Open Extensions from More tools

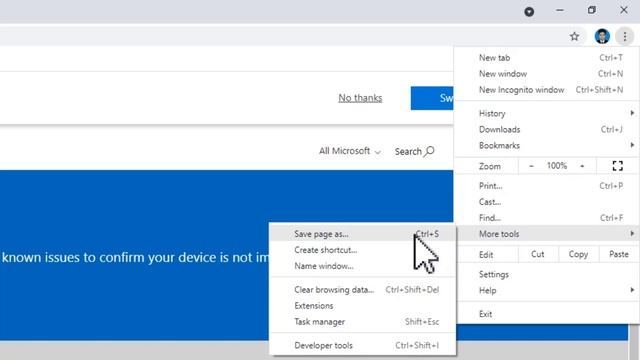[x=362, y=305]
